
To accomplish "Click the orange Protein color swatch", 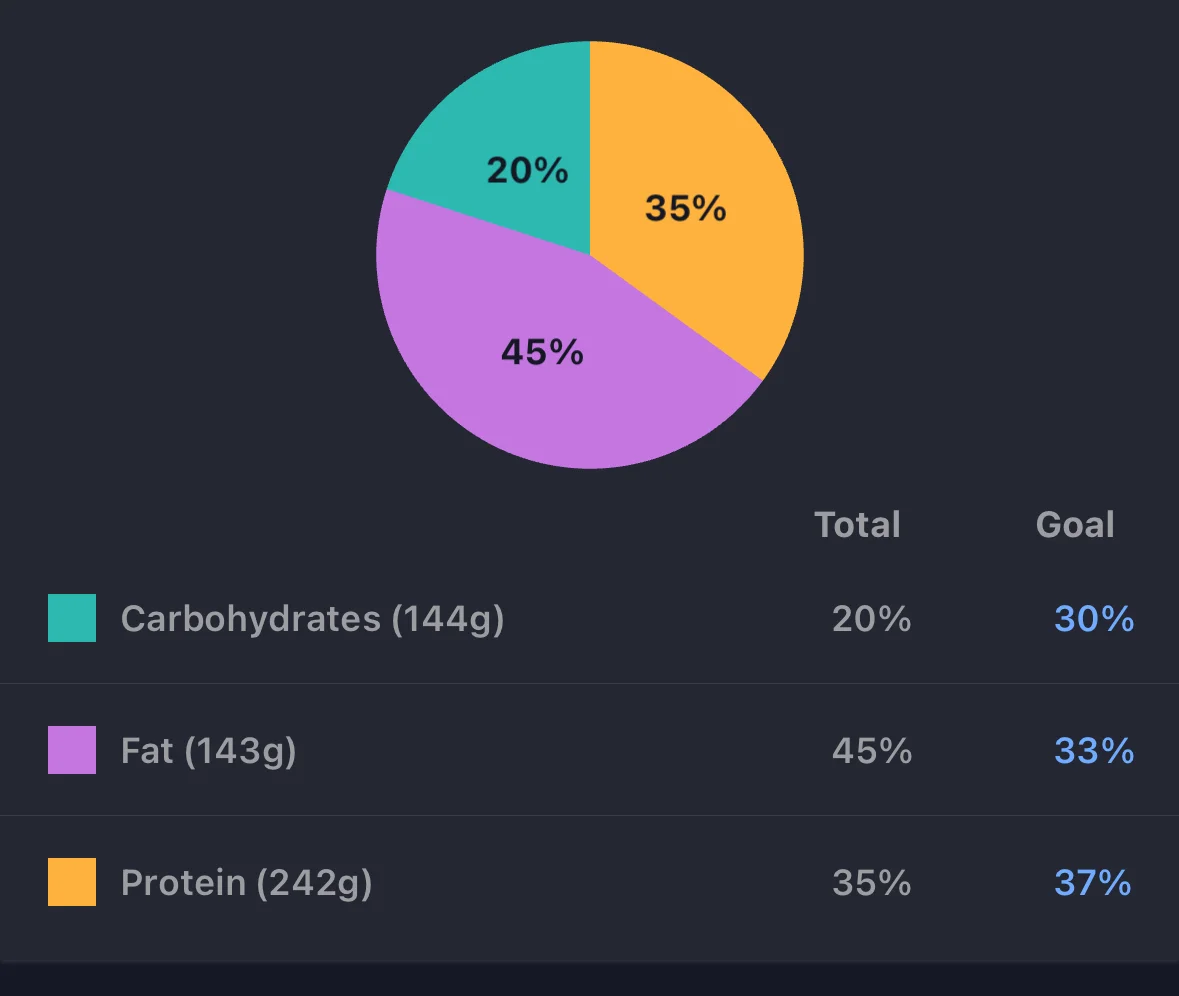I will 72,882.
